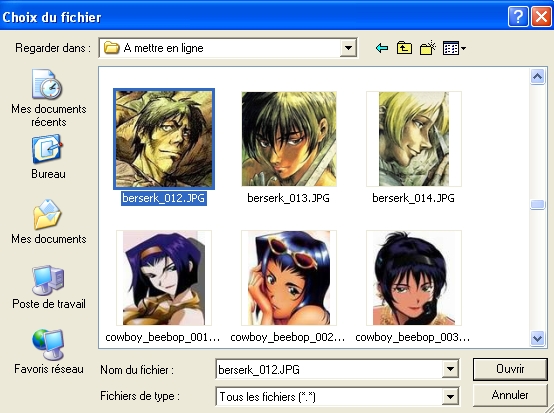Screen dimensions: 554x413
Task: Click the Annuler button
Action: click(x=510, y=395)
